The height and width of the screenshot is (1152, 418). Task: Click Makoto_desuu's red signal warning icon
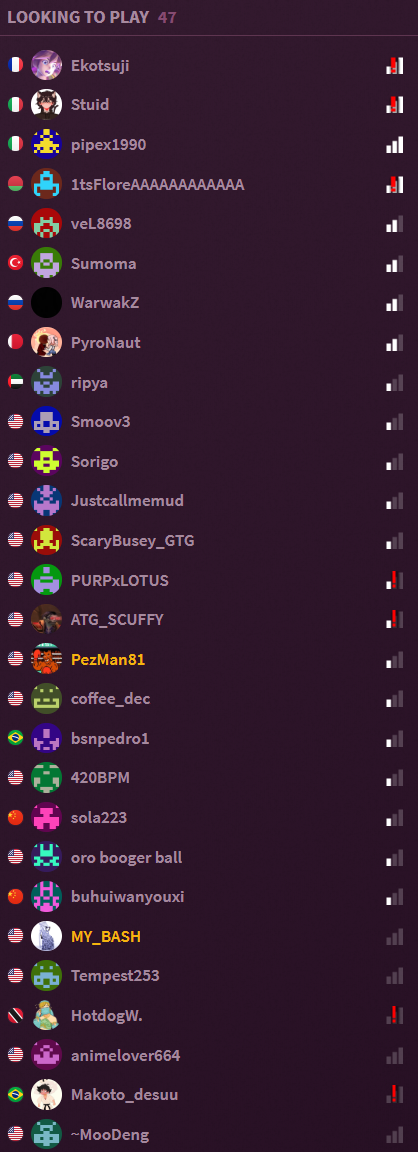tap(394, 1095)
